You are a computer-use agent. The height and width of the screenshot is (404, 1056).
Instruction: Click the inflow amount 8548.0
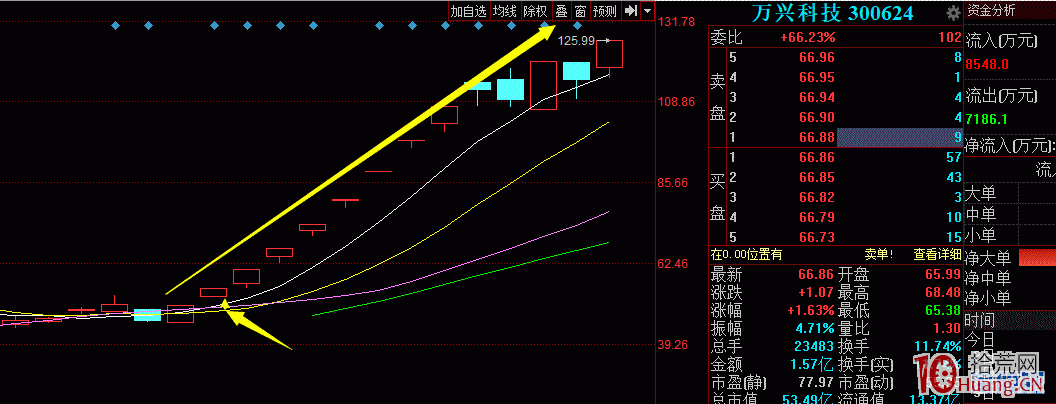(987, 65)
